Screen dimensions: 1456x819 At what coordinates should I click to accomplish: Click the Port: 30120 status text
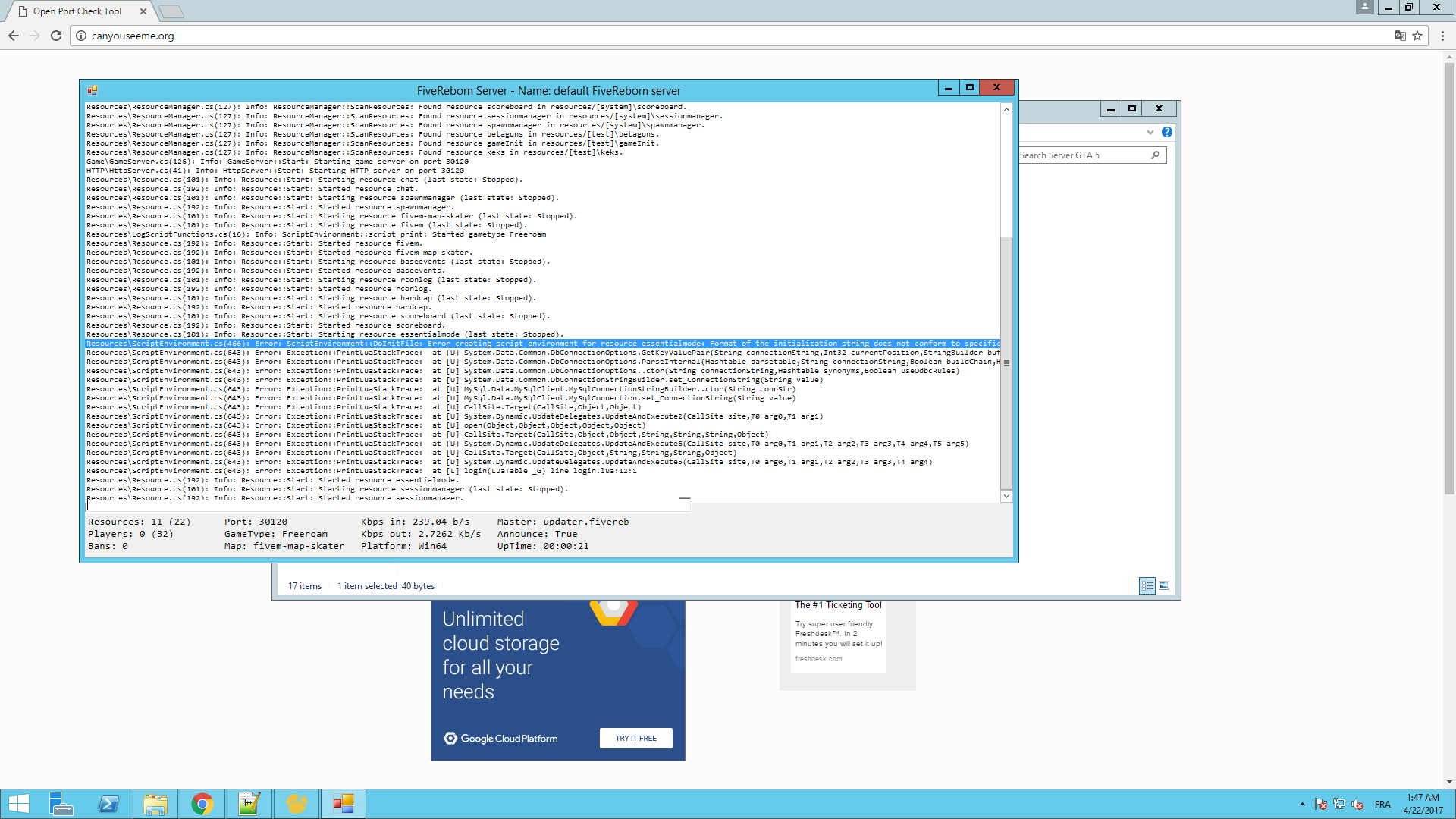[256, 522]
